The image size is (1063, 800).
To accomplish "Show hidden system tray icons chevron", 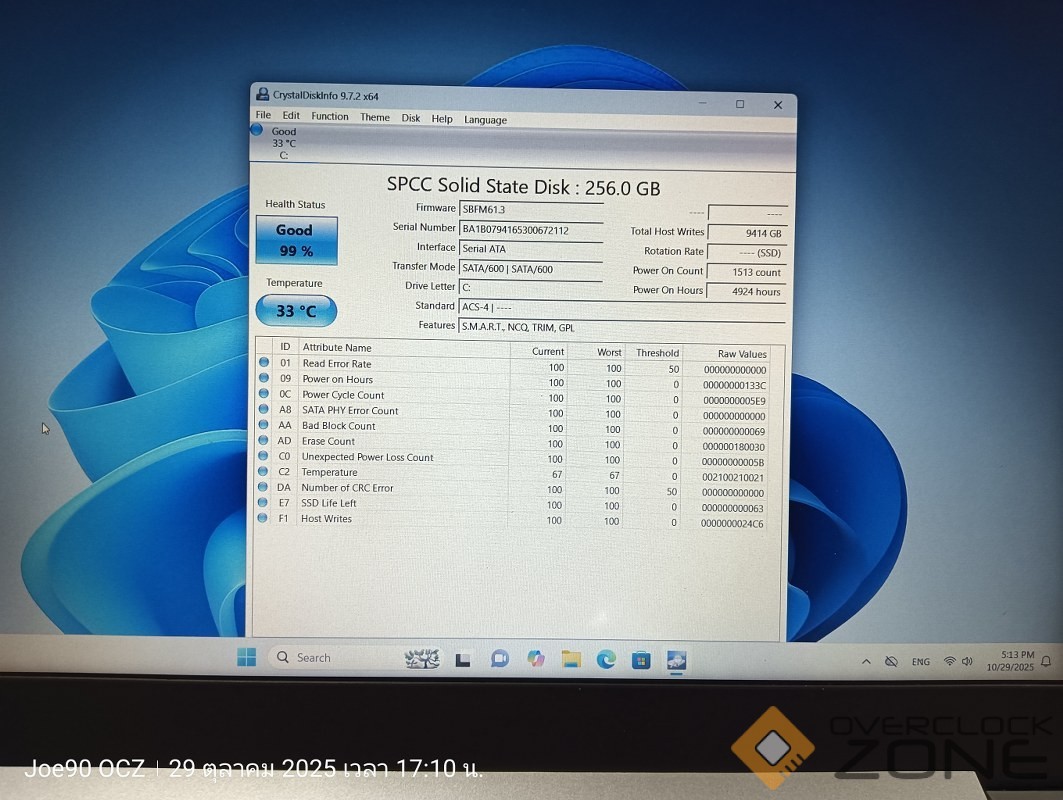I will (x=866, y=661).
